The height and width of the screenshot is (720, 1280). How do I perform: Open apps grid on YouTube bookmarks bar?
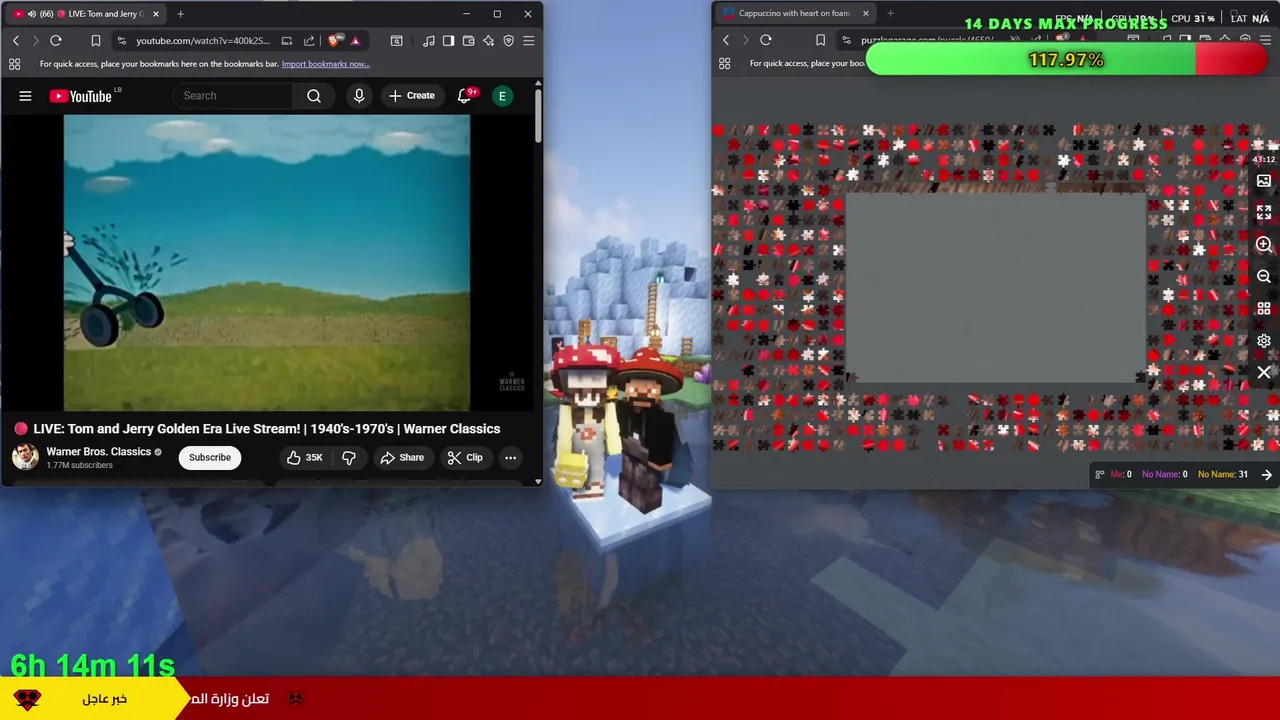[x=14, y=64]
